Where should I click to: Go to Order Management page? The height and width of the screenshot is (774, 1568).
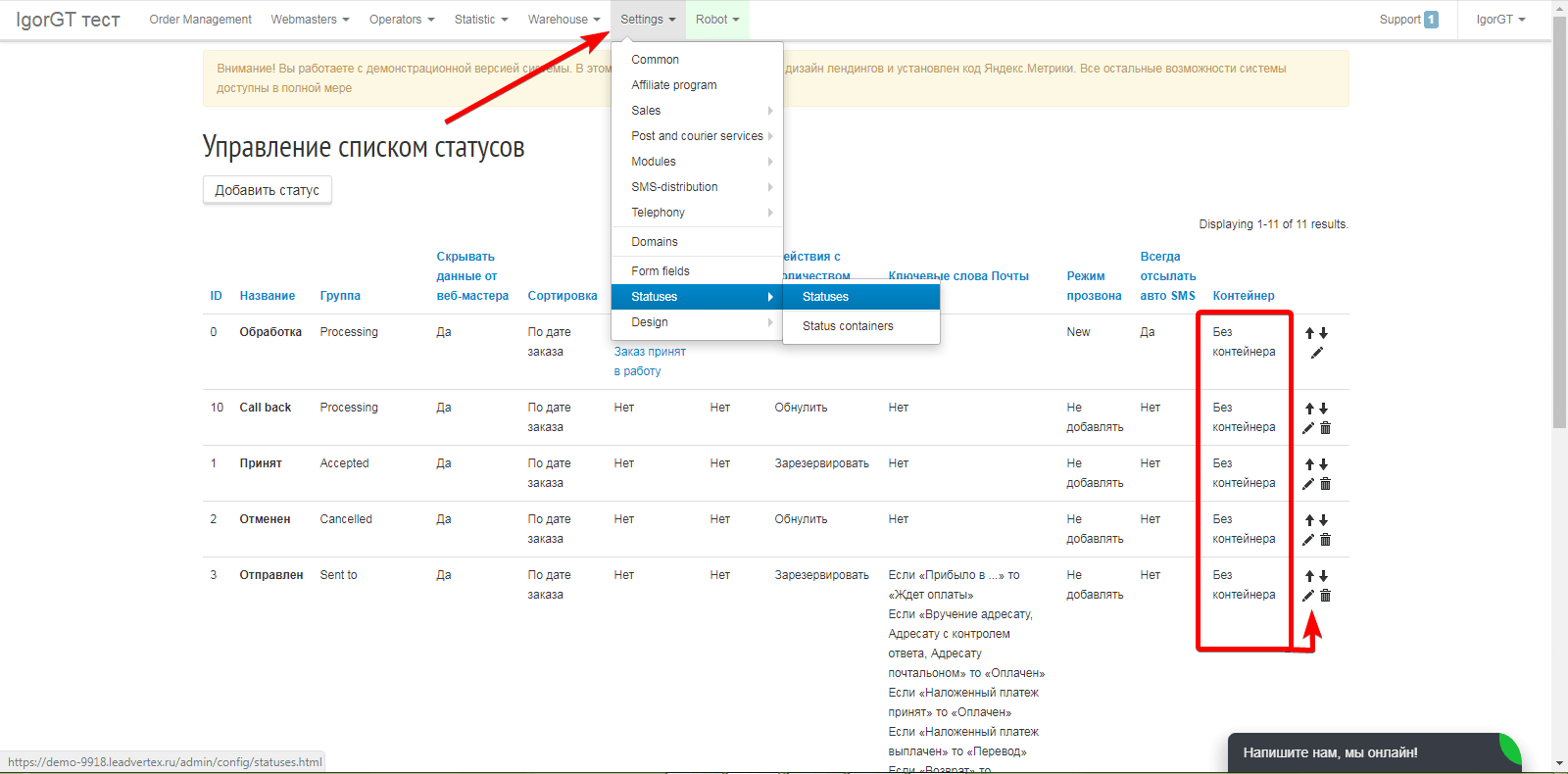coord(200,20)
